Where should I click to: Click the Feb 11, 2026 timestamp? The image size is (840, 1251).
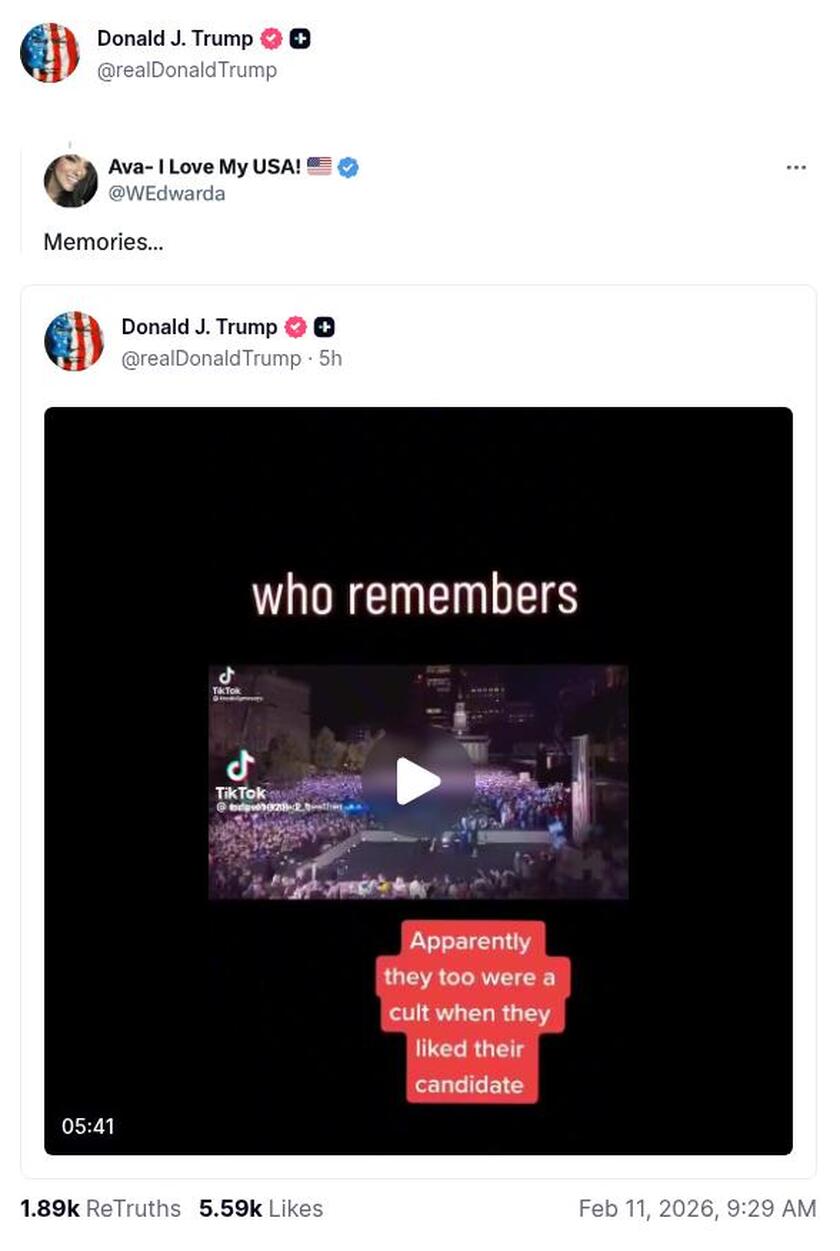click(x=698, y=1209)
